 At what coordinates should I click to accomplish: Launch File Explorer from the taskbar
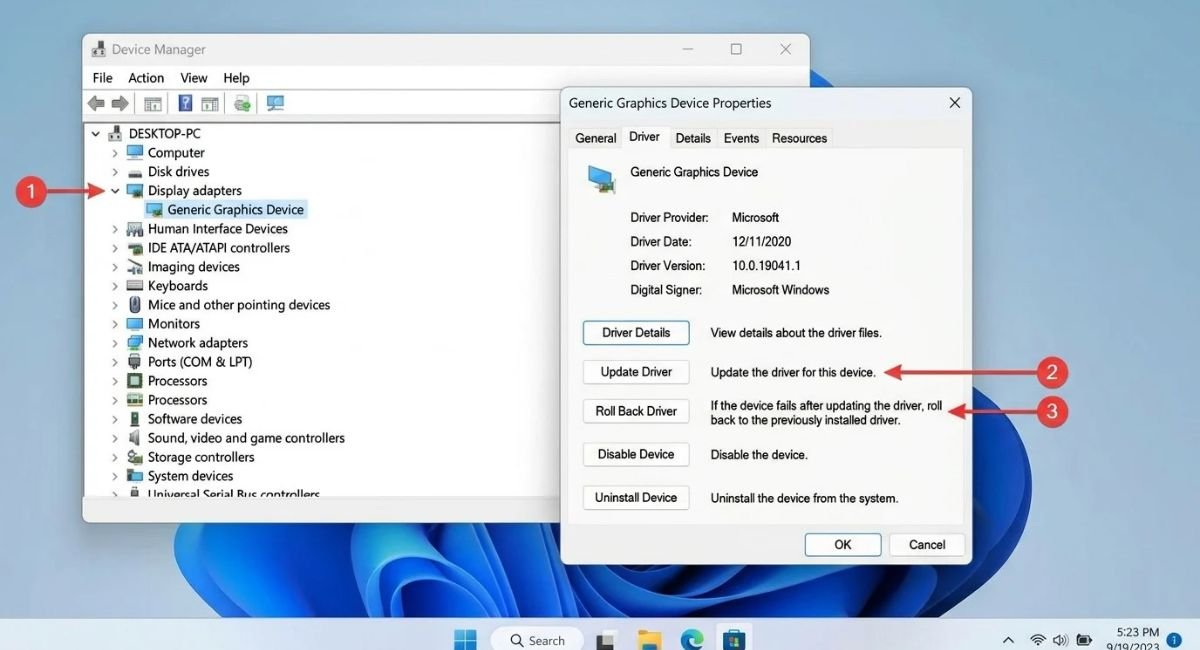pyautogui.click(x=650, y=640)
